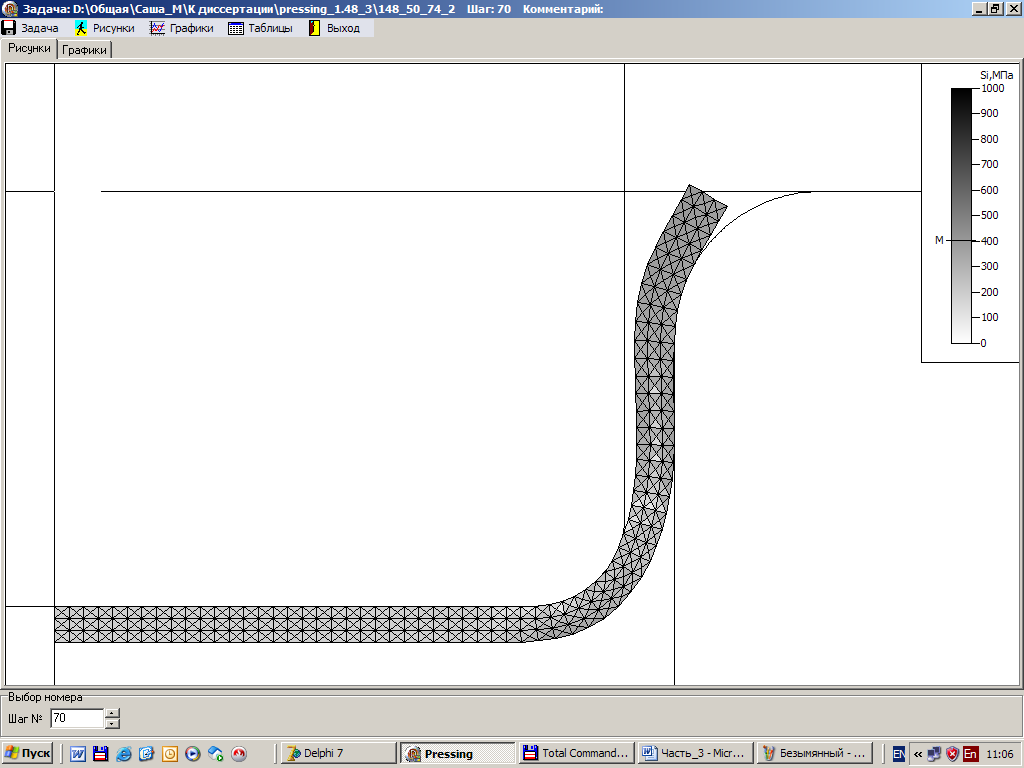Click the Таблицы table icon
Viewport: 1024px width, 768px height.
(x=236, y=28)
